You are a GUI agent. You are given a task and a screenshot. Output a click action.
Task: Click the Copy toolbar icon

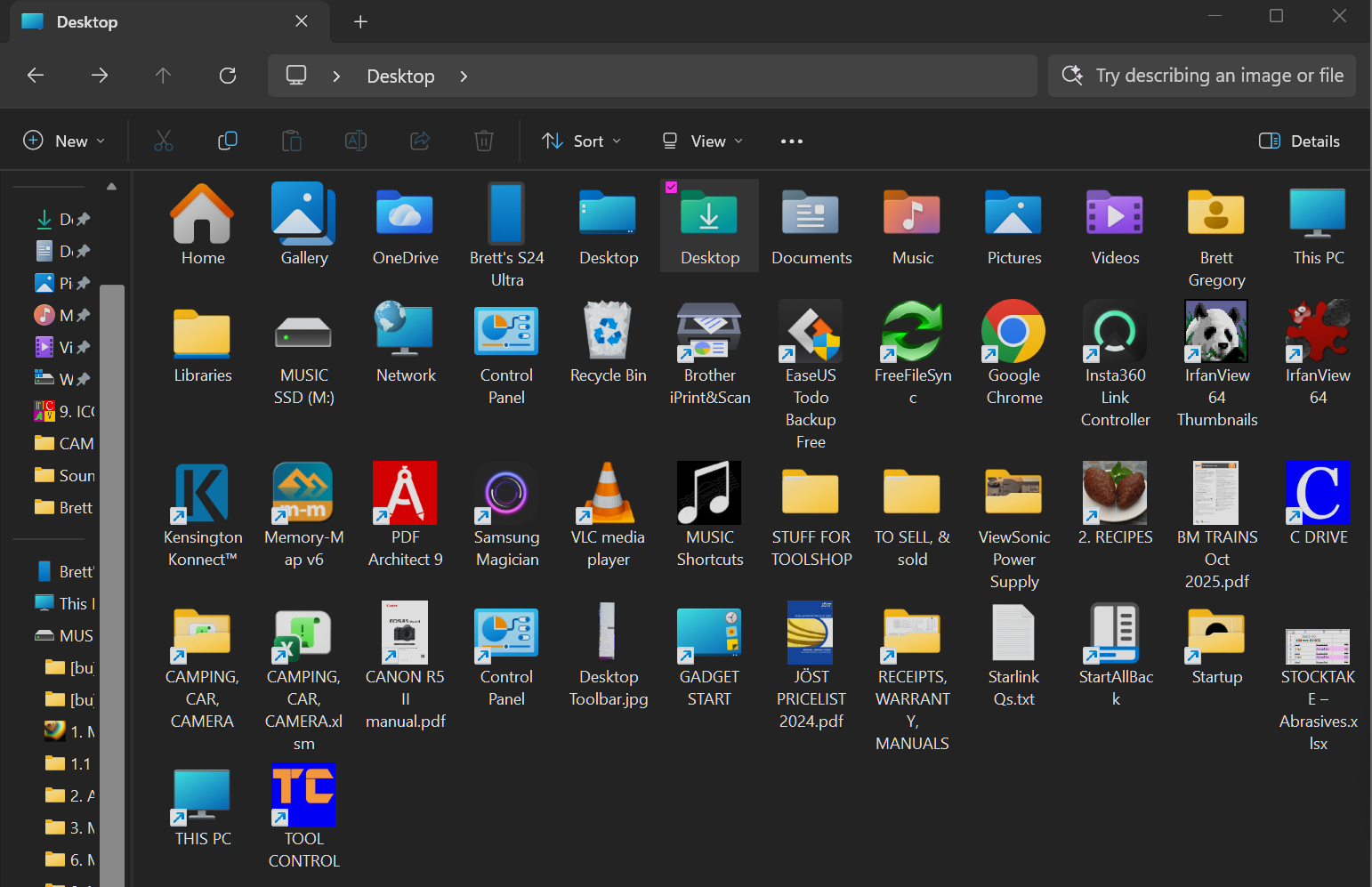pyautogui.click(x=228, y=141)
